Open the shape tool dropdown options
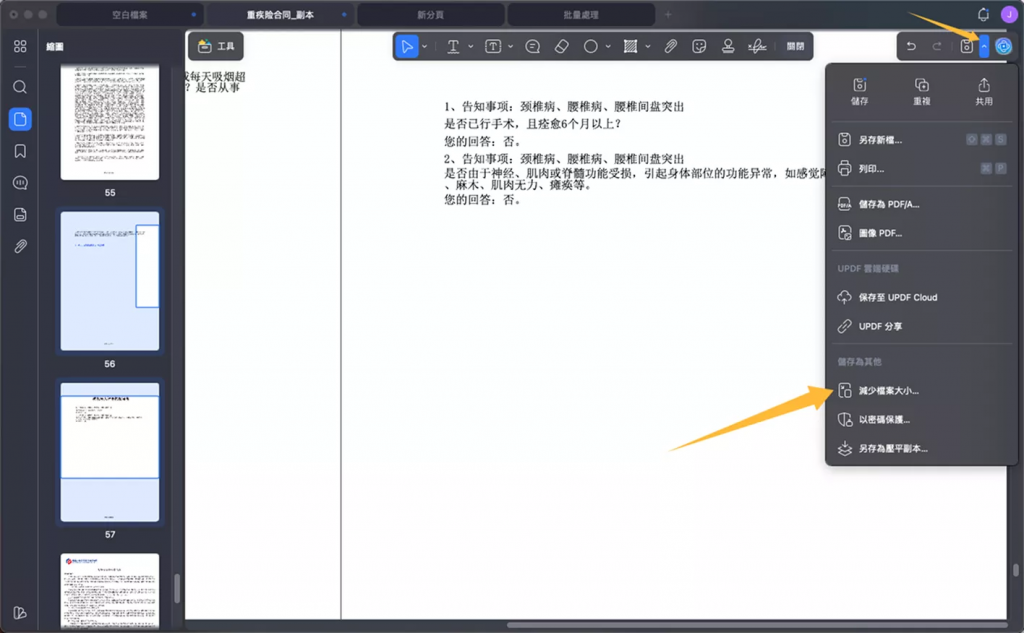The width and height of the screenshot is (1024, 633). coord(648,46)
